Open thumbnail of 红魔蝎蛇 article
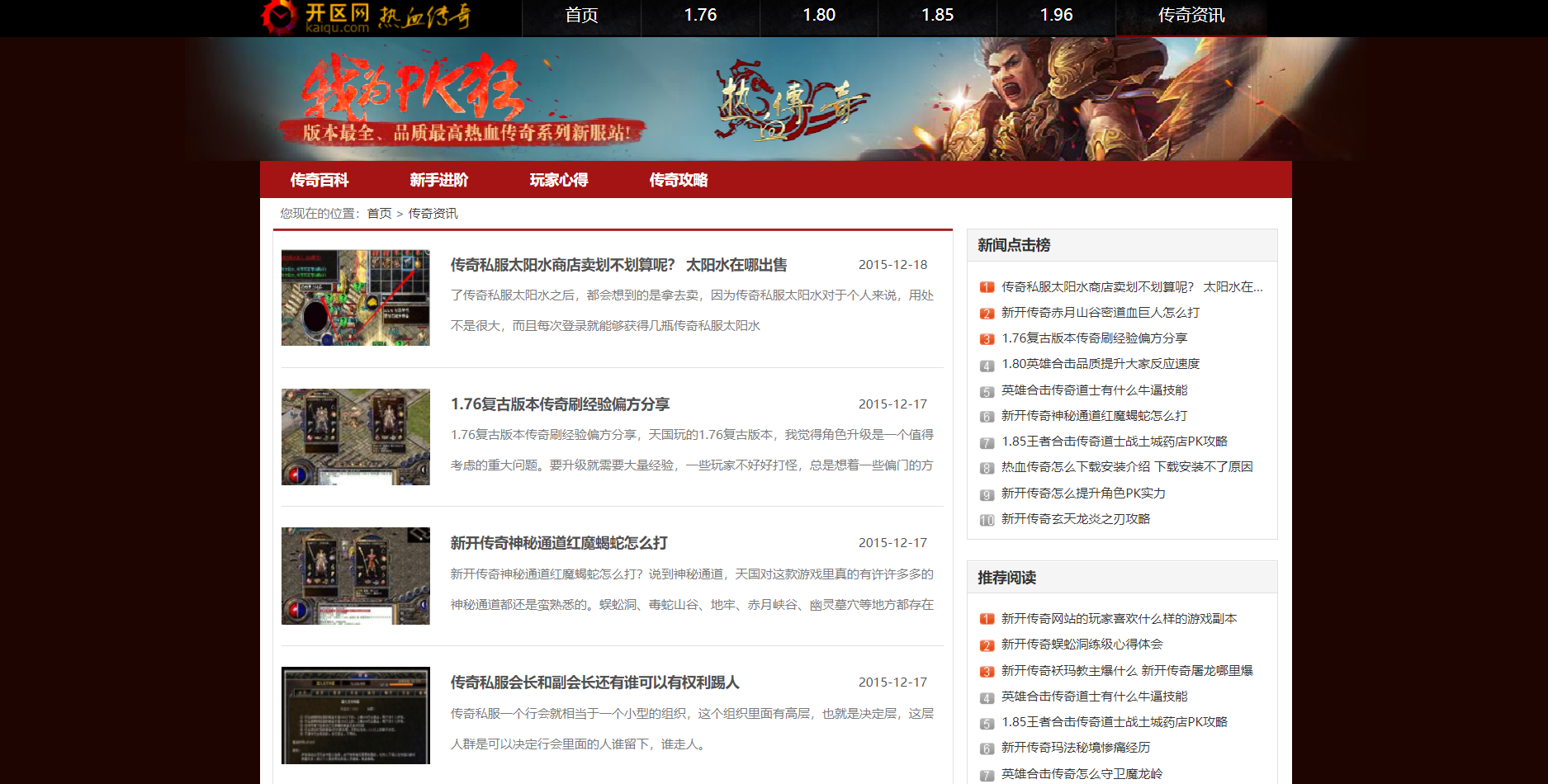1548x784 pixels. (355, 575)
